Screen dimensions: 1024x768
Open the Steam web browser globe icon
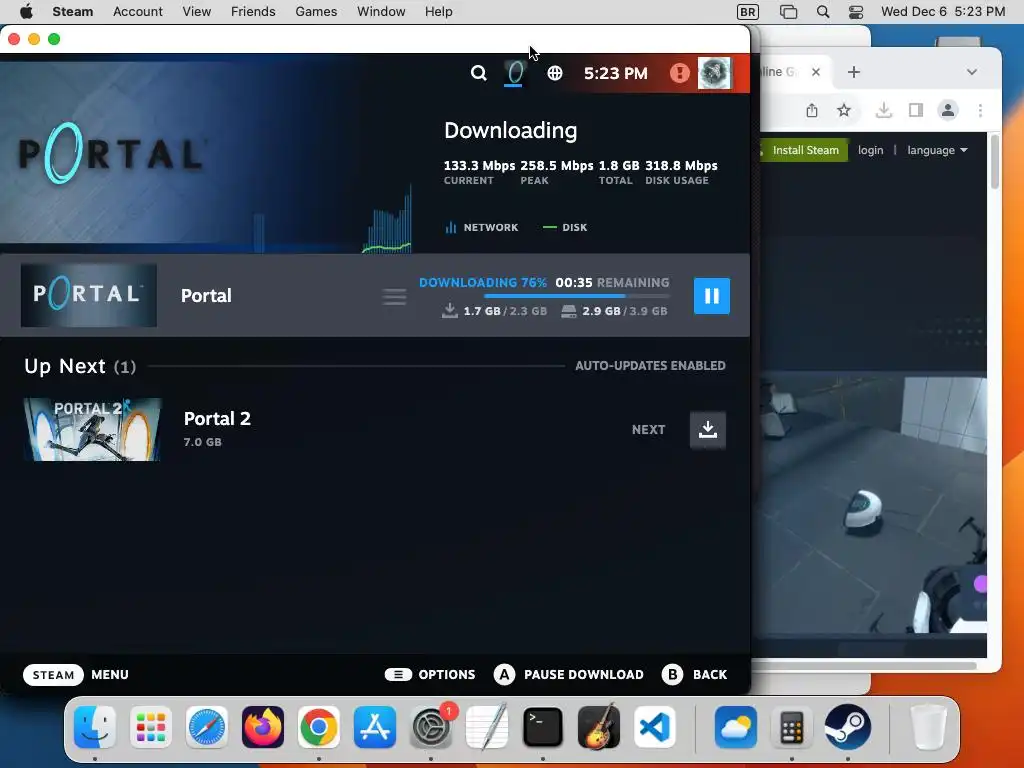point(554,73)
